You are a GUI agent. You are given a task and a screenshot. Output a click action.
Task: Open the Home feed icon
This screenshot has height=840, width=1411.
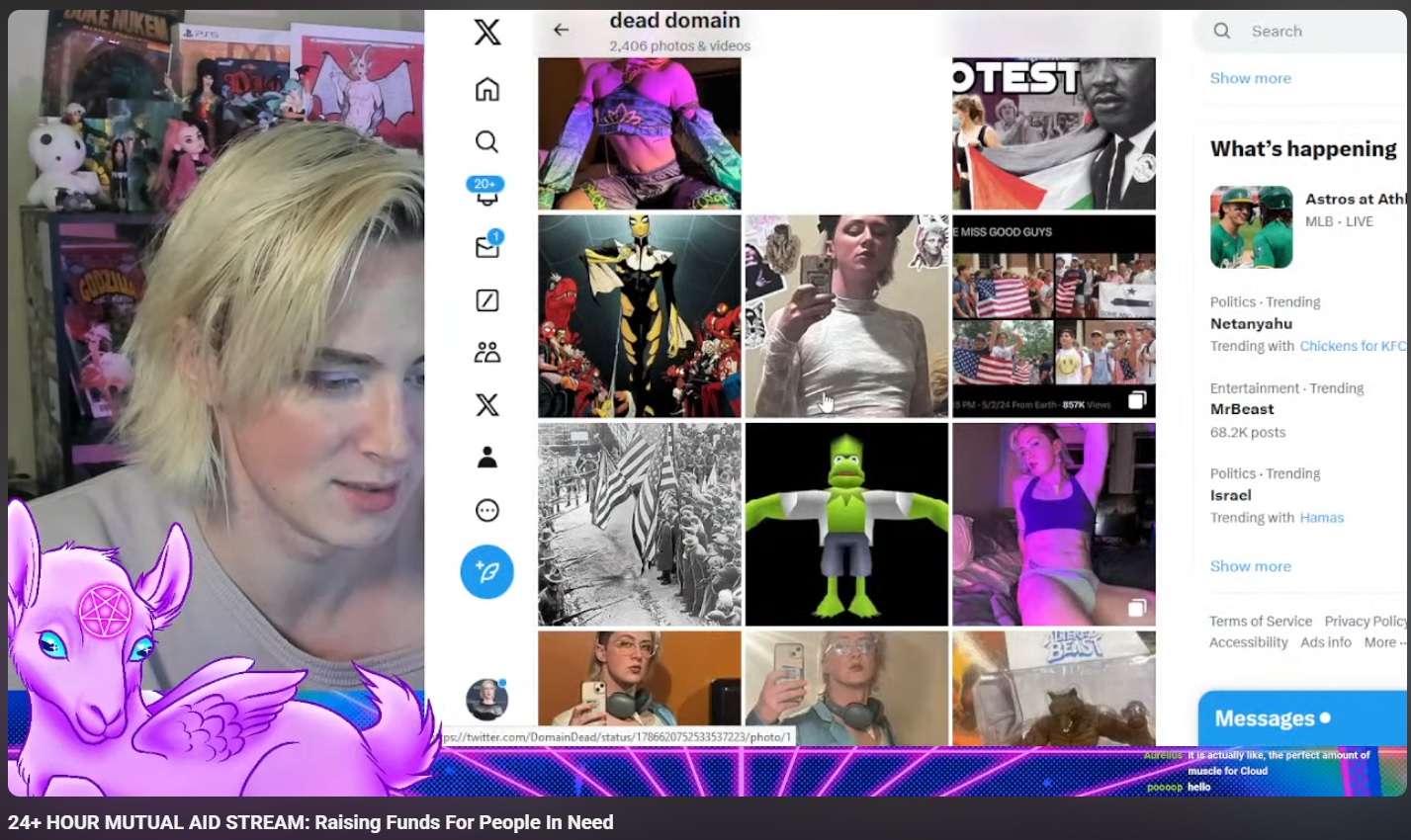coord(486,89)
